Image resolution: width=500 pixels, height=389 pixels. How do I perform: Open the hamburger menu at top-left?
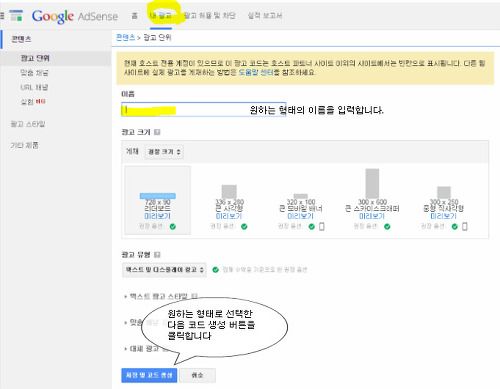point(2,15)
